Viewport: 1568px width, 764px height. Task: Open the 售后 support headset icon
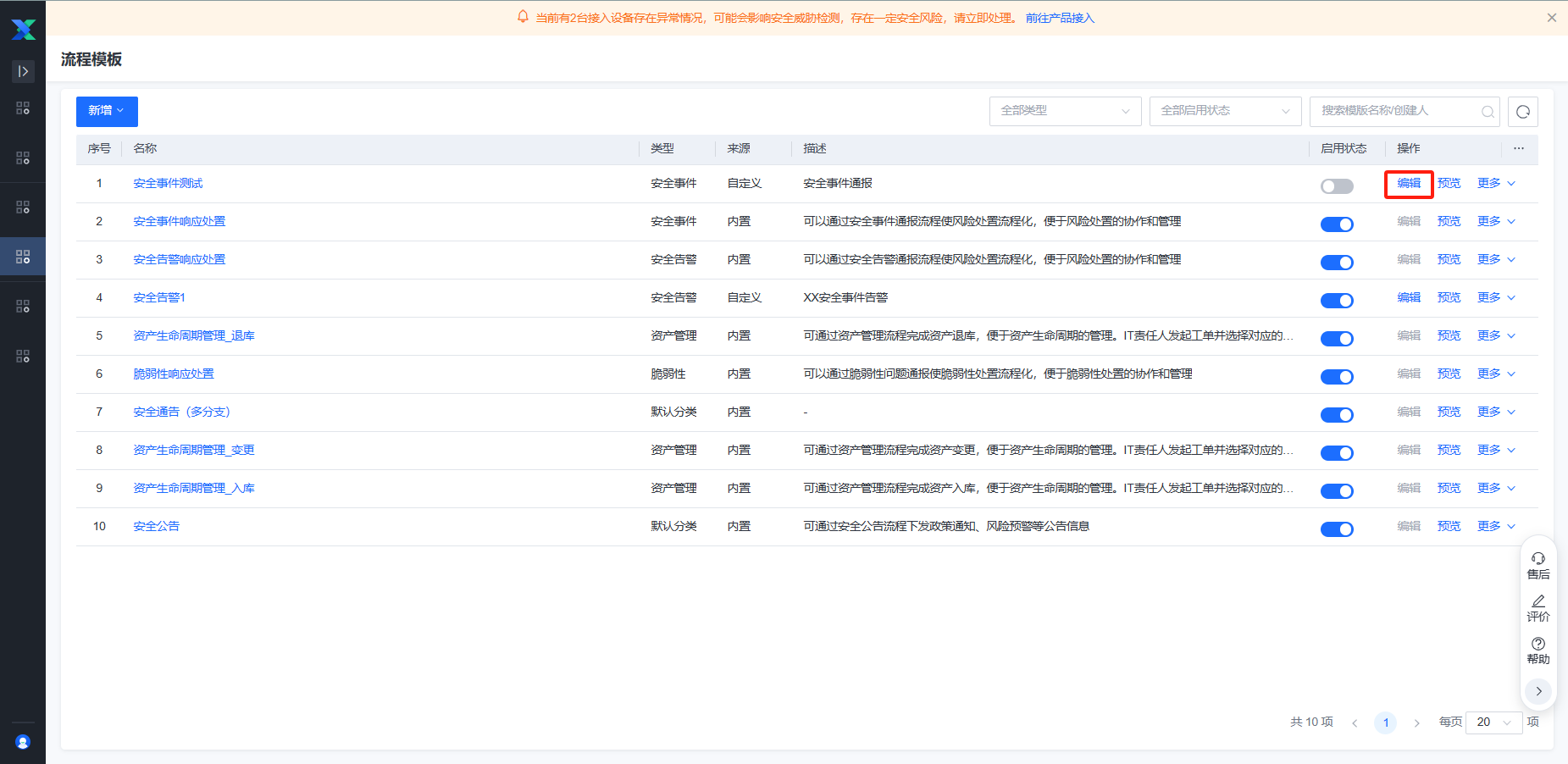coord(1538,559)
